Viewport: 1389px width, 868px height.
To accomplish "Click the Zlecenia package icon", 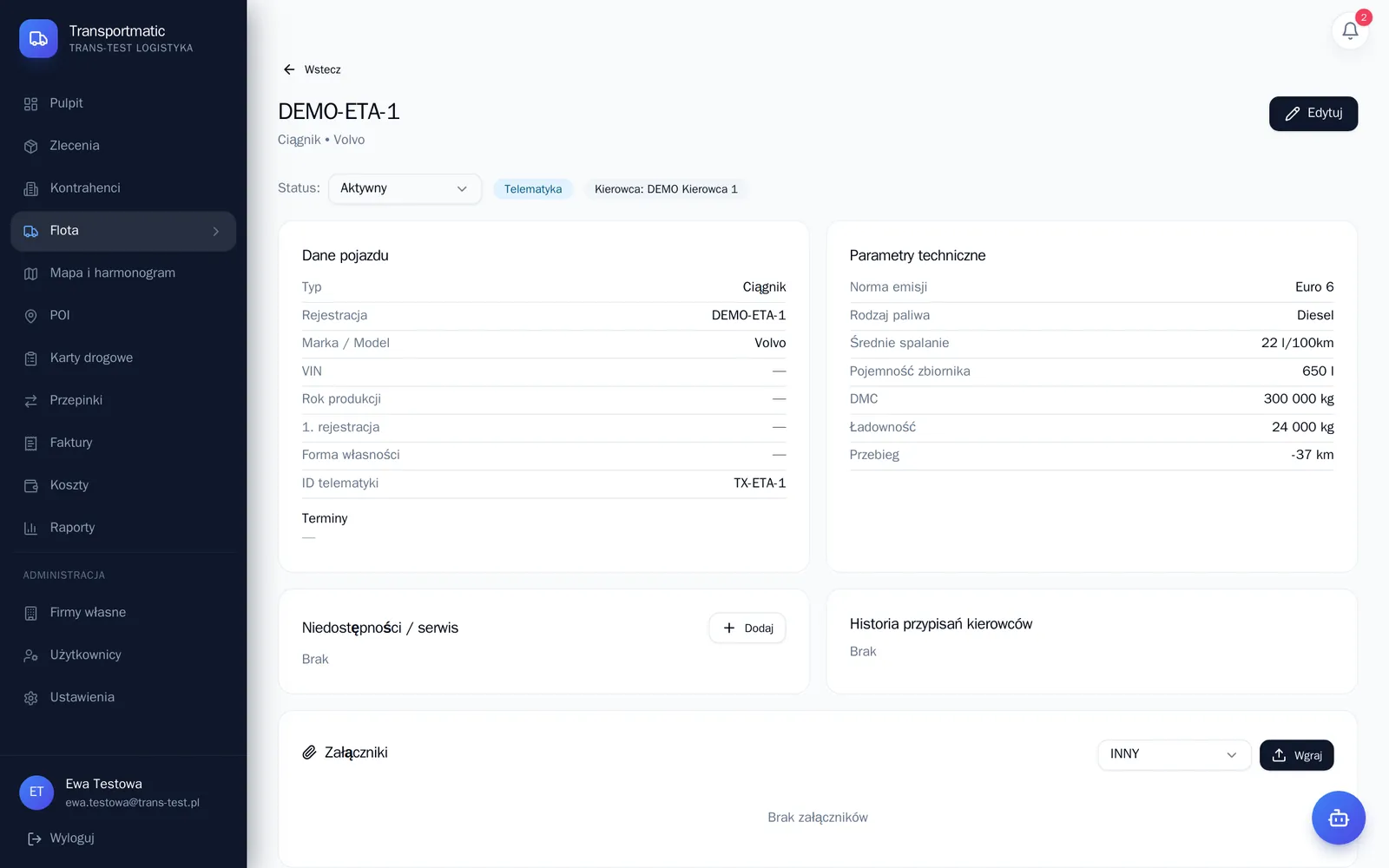I will tap(31, 147).
